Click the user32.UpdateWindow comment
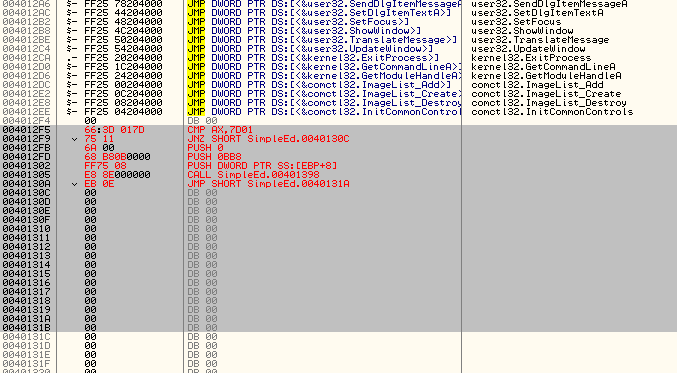Screen dimensions: 677x373 (528, 49)
